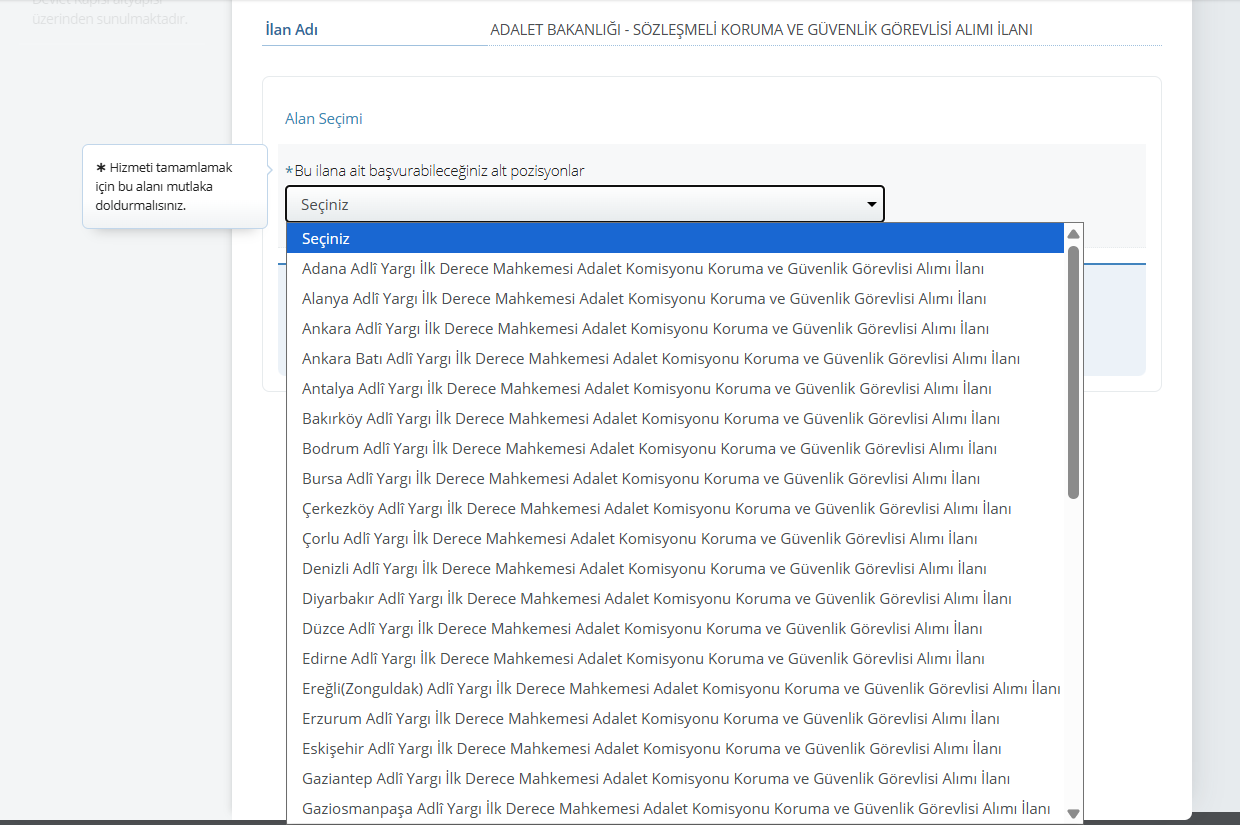The height and width of the screenshot is (825, 1240).
Task: Open the alt pozisyonlar Seçiniz dropdown
Action: tap(585, 204)
